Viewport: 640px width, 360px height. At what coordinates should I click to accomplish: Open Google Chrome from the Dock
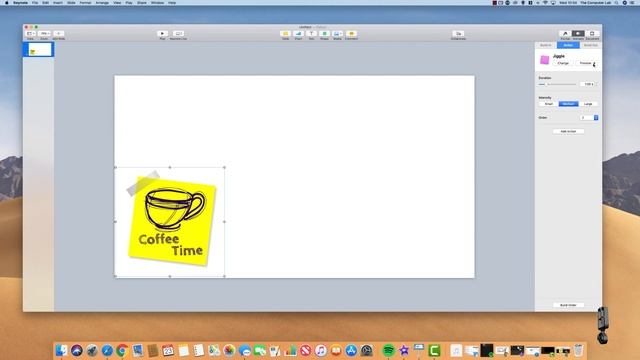[122, 350]
